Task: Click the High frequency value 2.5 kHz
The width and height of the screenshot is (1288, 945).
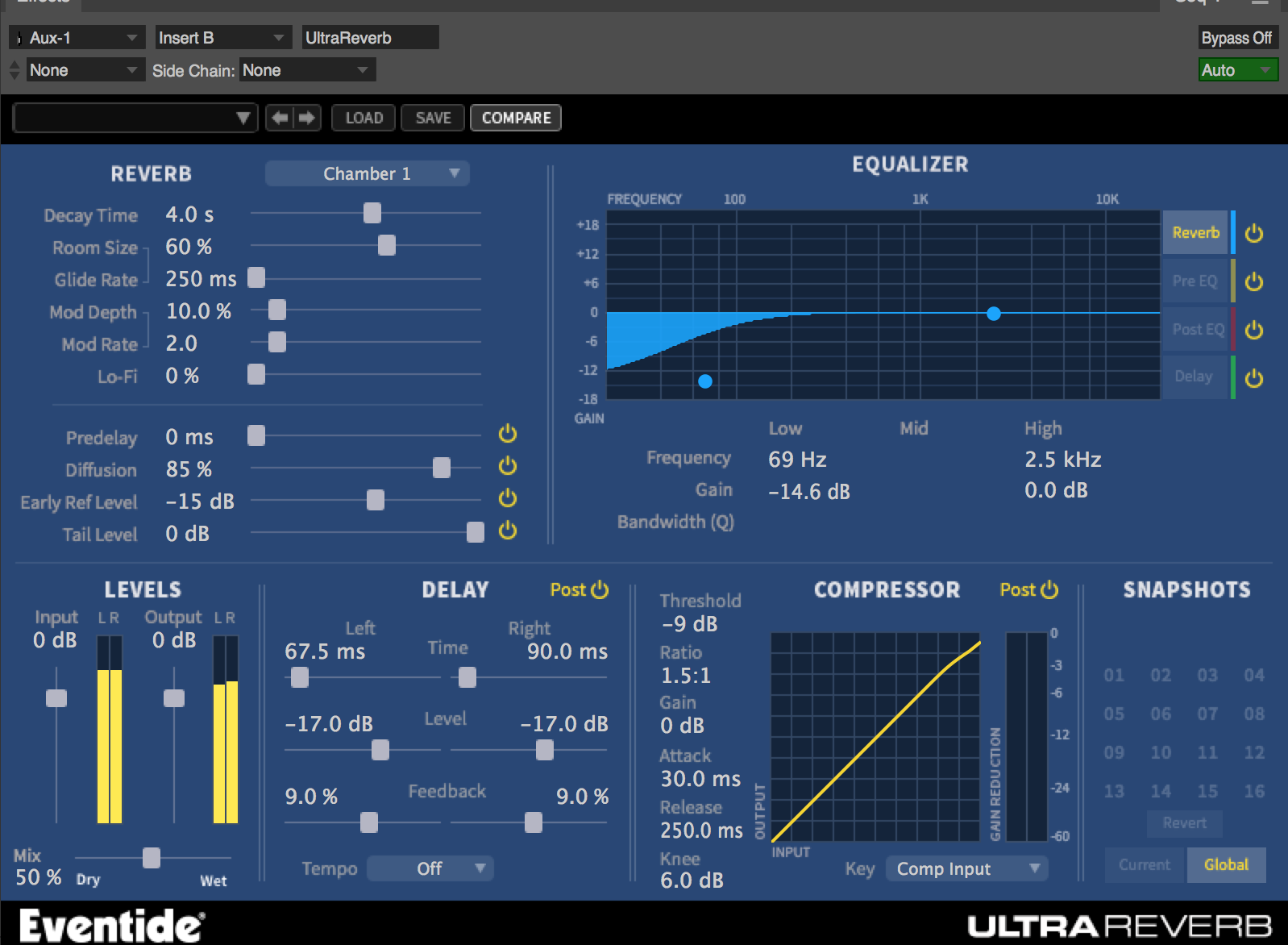Action: tap(1063, 460)
